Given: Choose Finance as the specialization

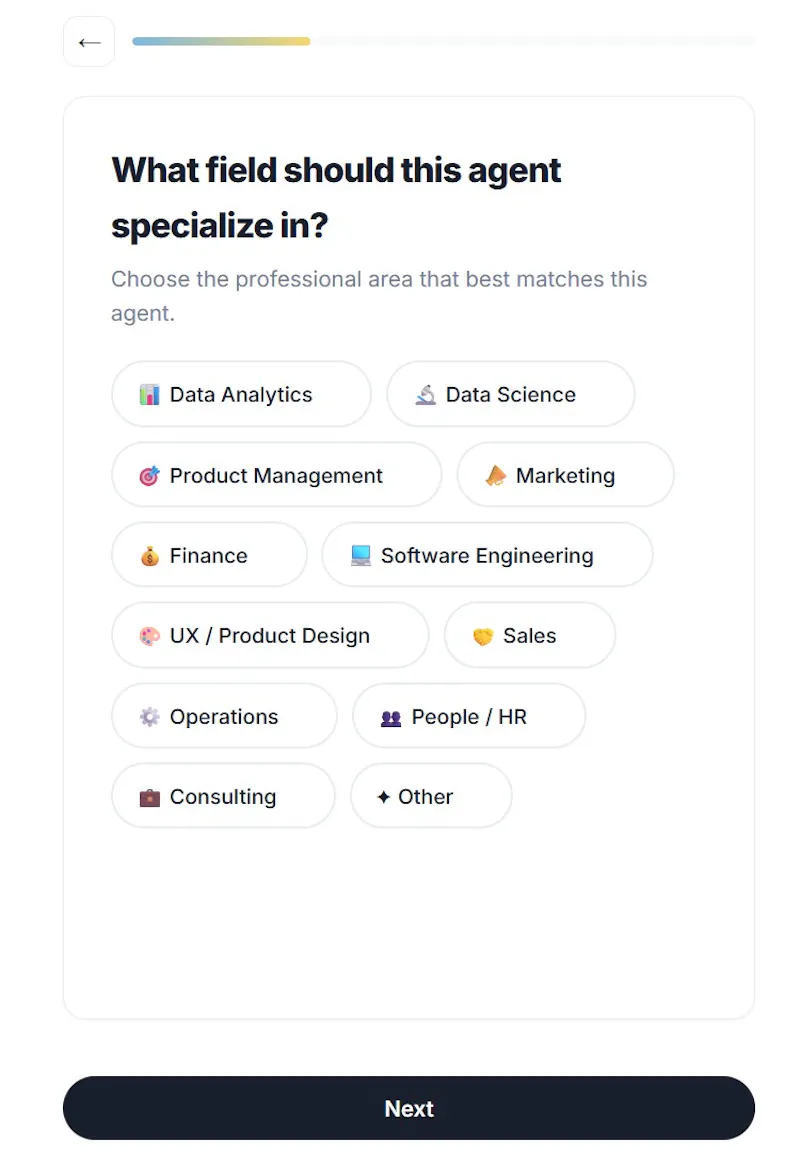Looking at the screenshot, I should click(209, 555).
